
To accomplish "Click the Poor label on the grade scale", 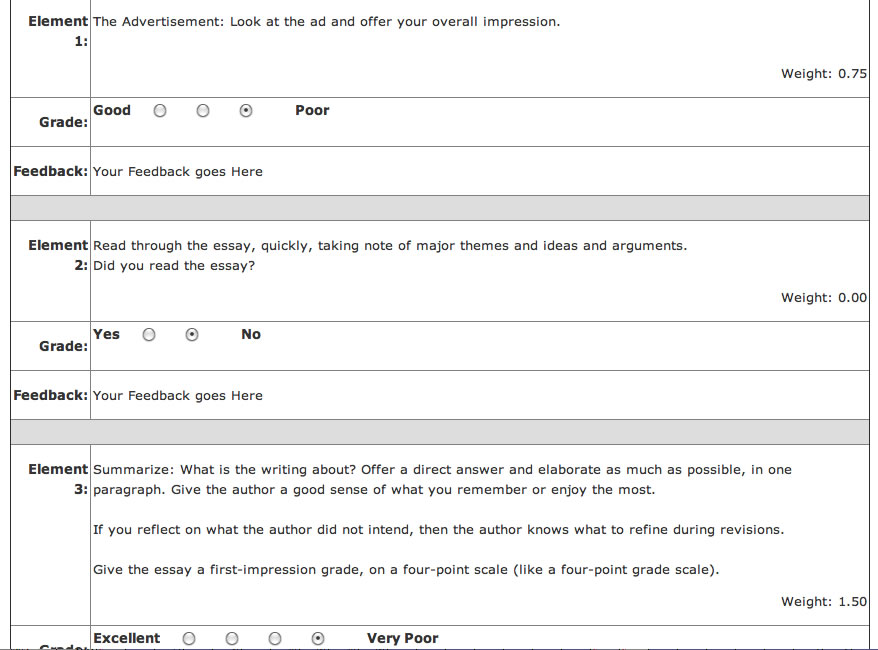I will 312,110.
